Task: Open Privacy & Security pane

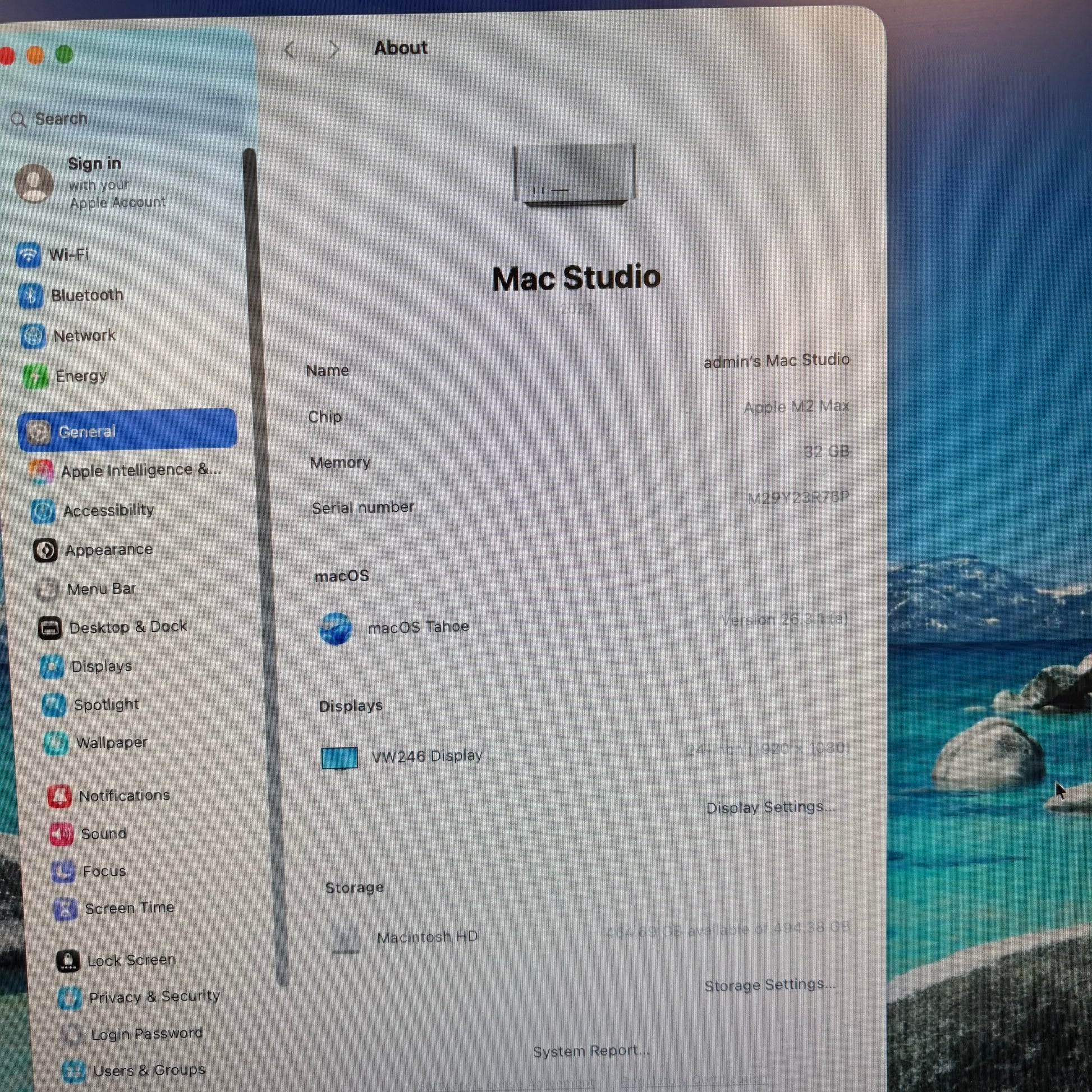Action: (154, 997)
